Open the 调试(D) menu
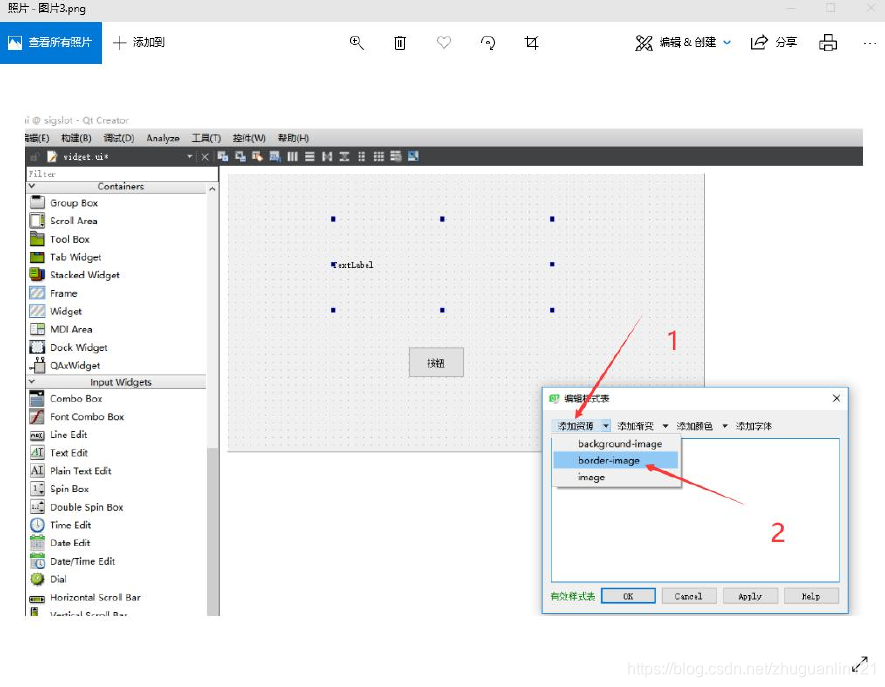 point(119,138)
